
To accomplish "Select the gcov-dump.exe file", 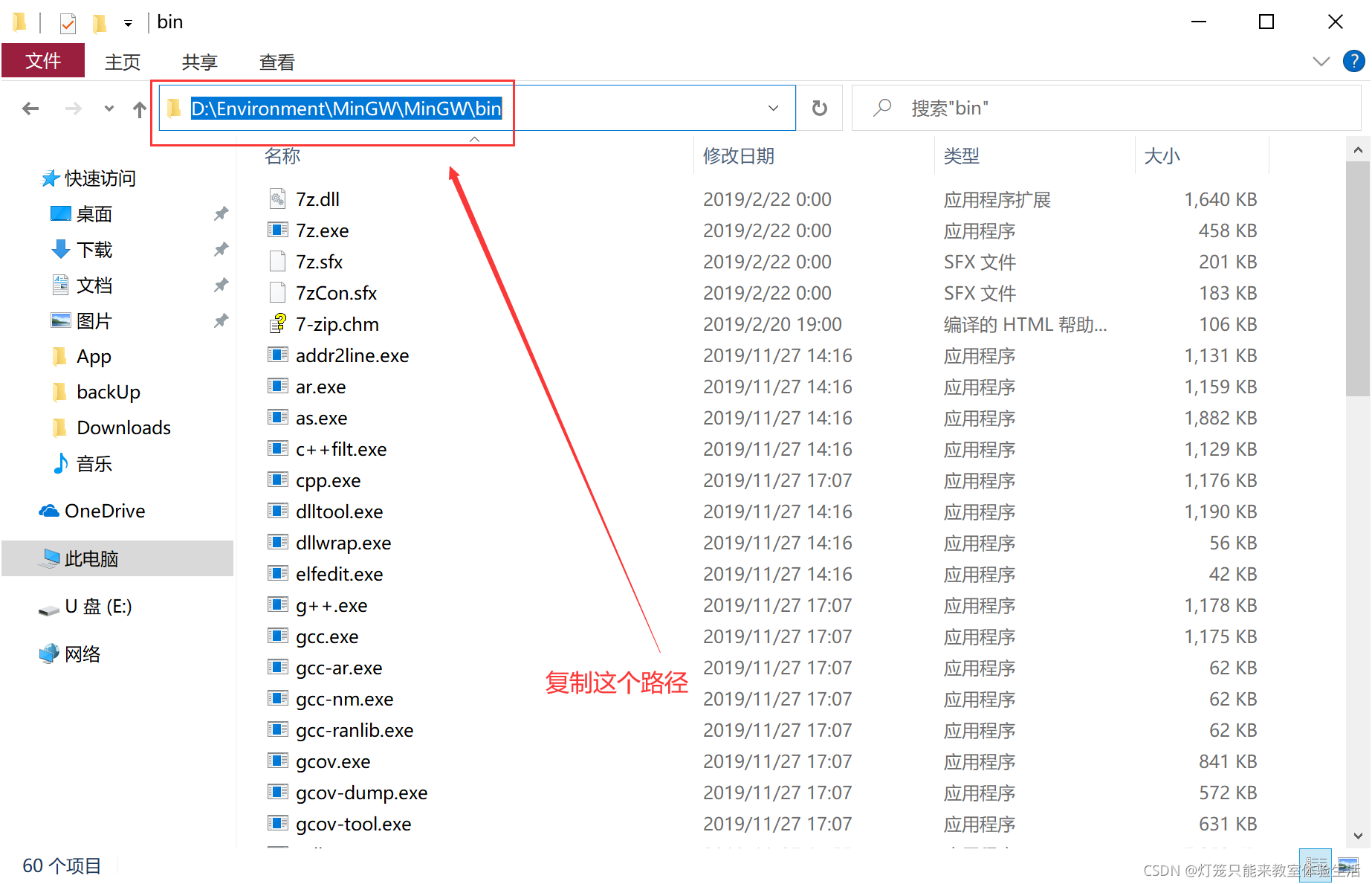I will click(x=361, y=793).
